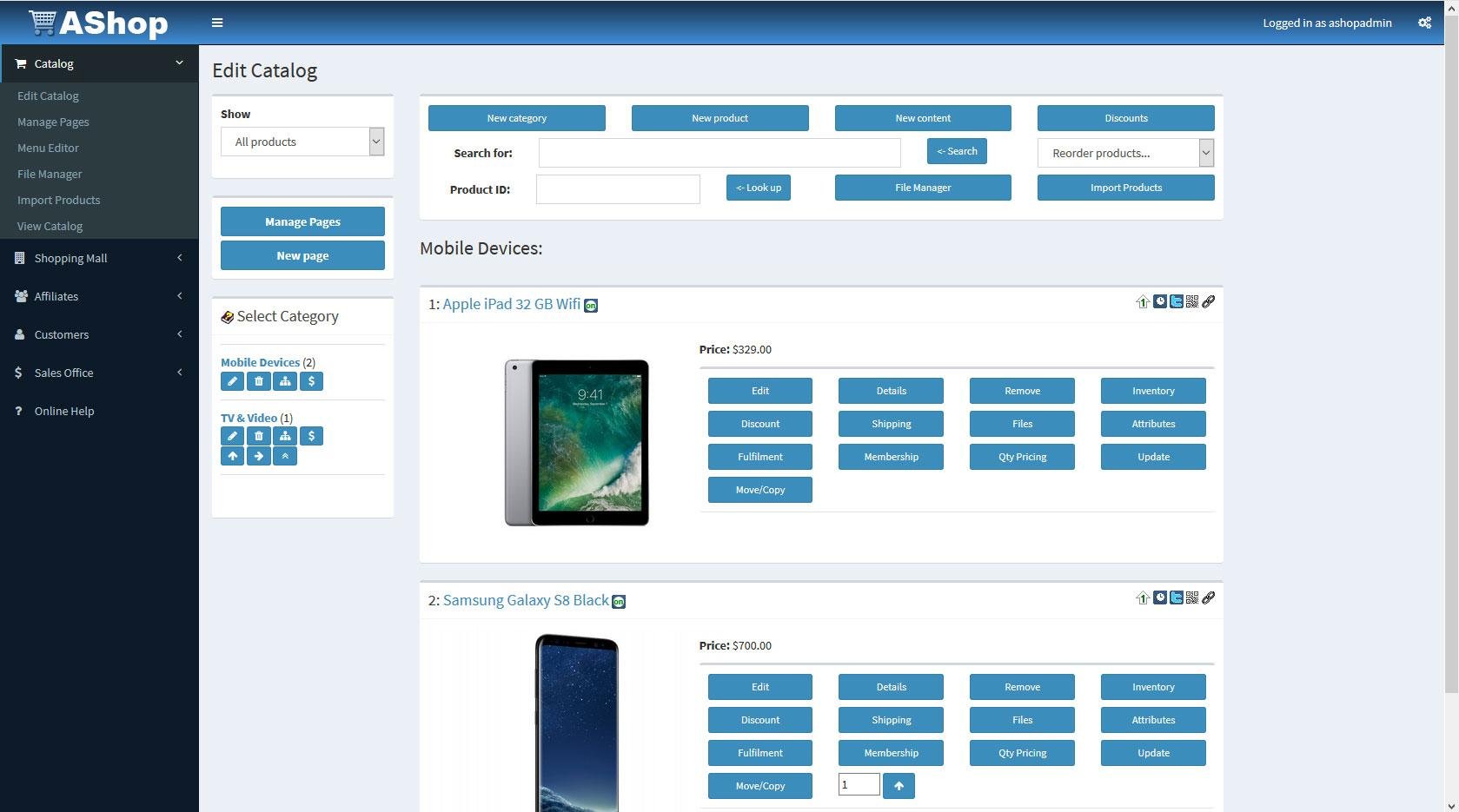Open the Samsung Galaxy S8 Black product page
This screenshot has height=812, width=1459.
(x=525, y=599)
